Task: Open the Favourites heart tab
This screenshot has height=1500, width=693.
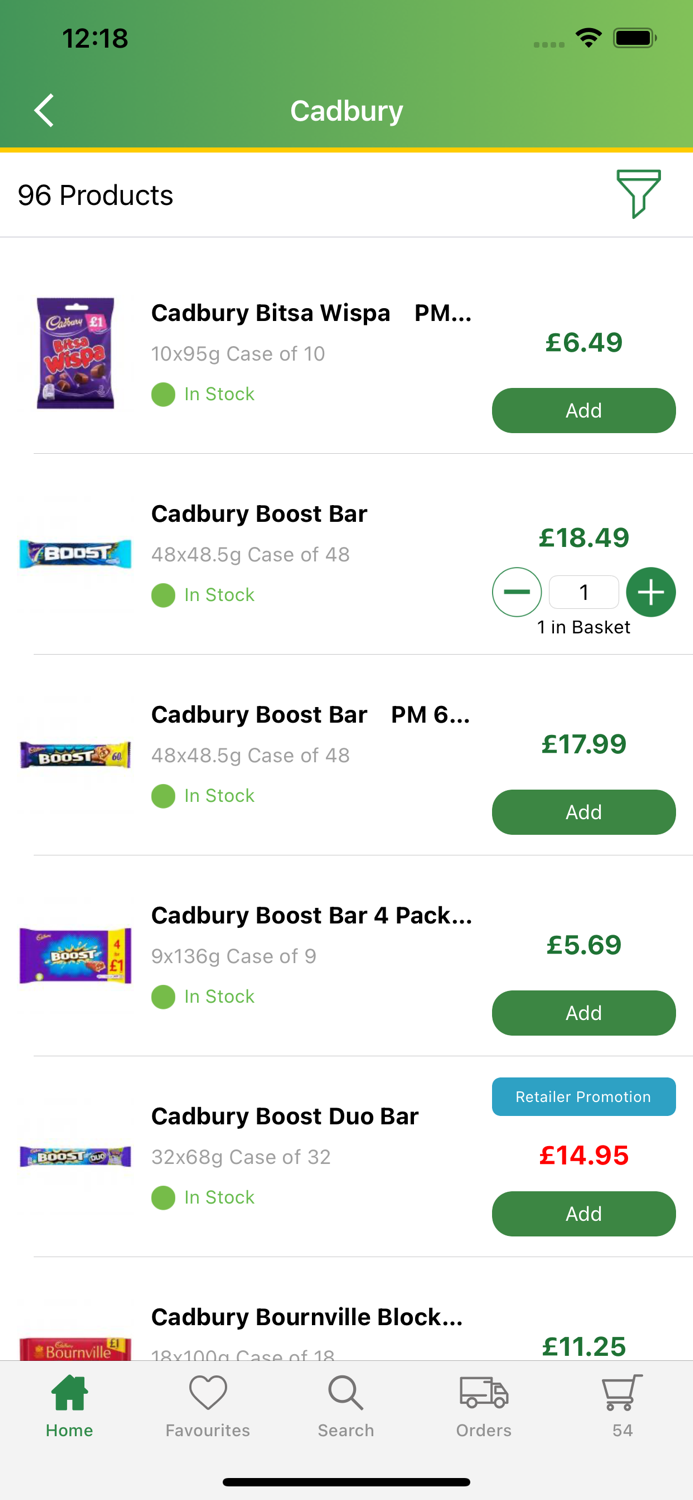Action: 208,1406
